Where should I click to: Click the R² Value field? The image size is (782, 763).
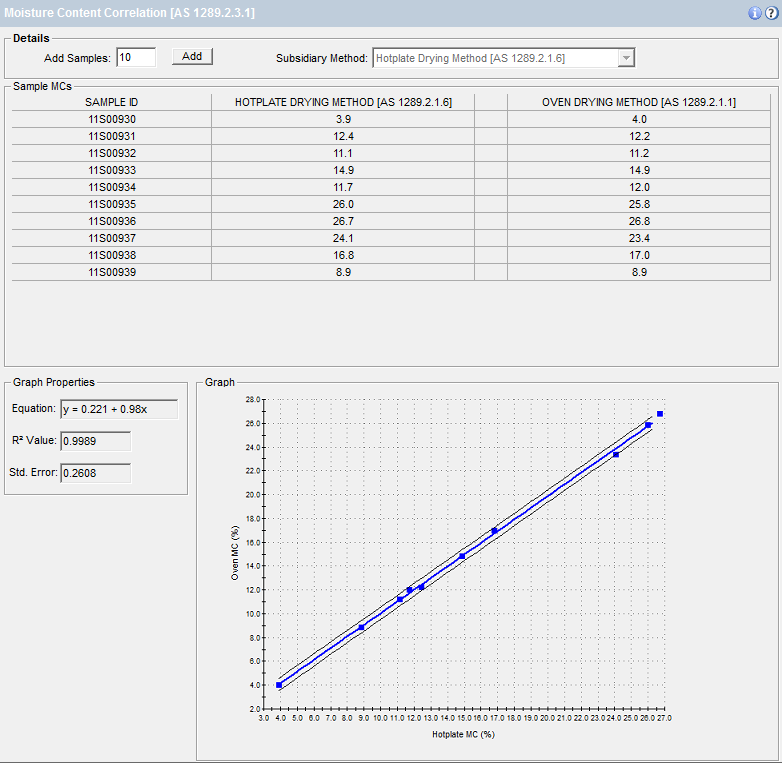pyautogui.click(x=95, y=440)
